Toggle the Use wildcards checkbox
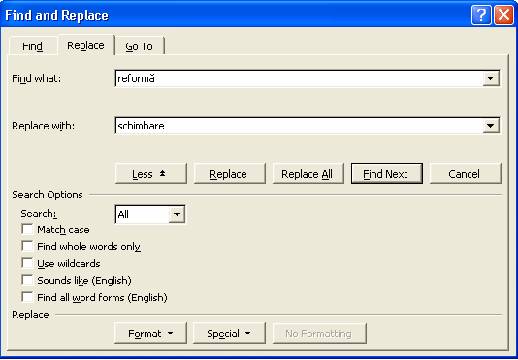The image size is (518, 360). coord(27,263)
